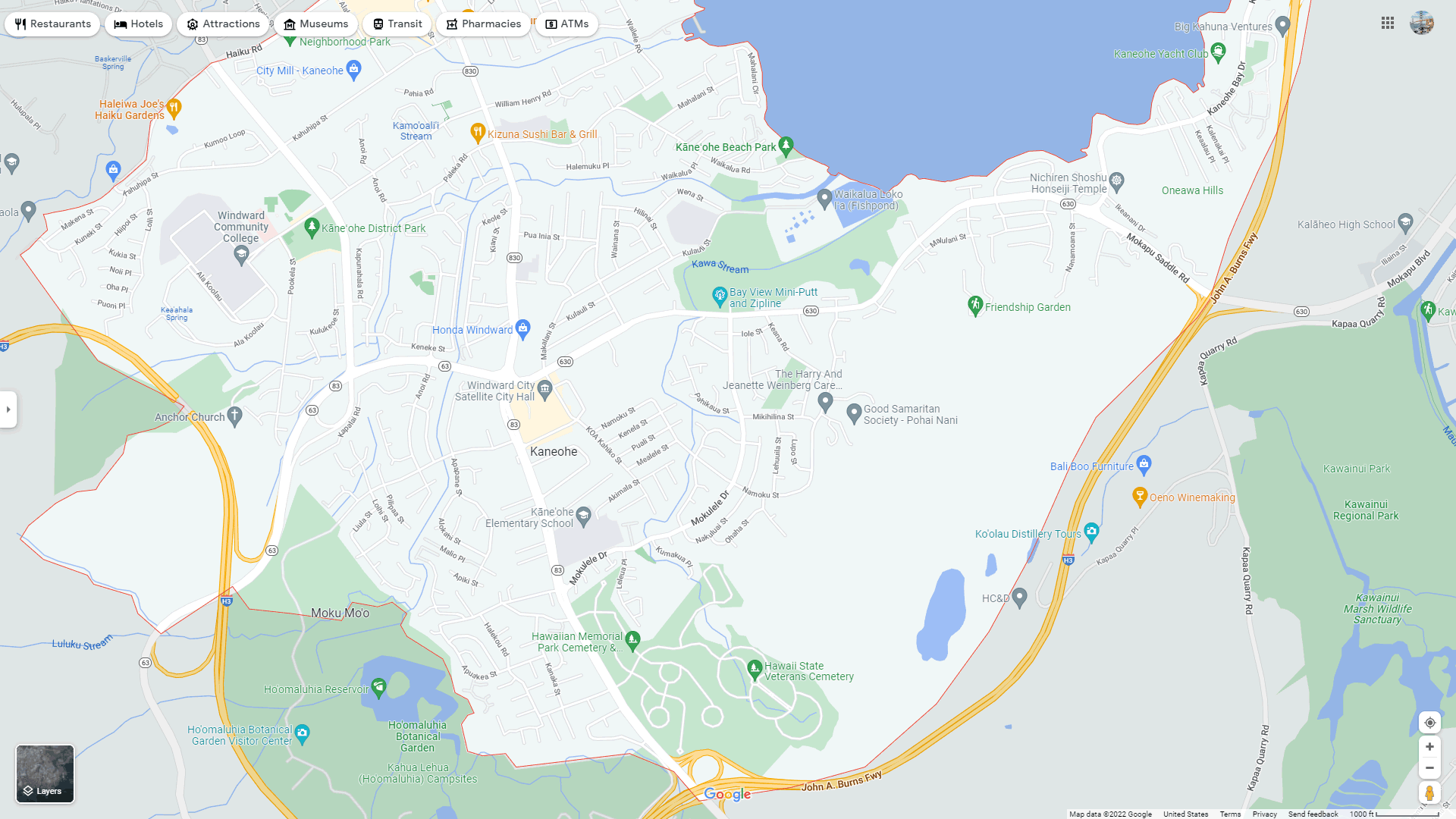Screen dimensions: 1456x819
Task: Select the Kawainui Regional Park label
Action: [x=1366, y=510]
